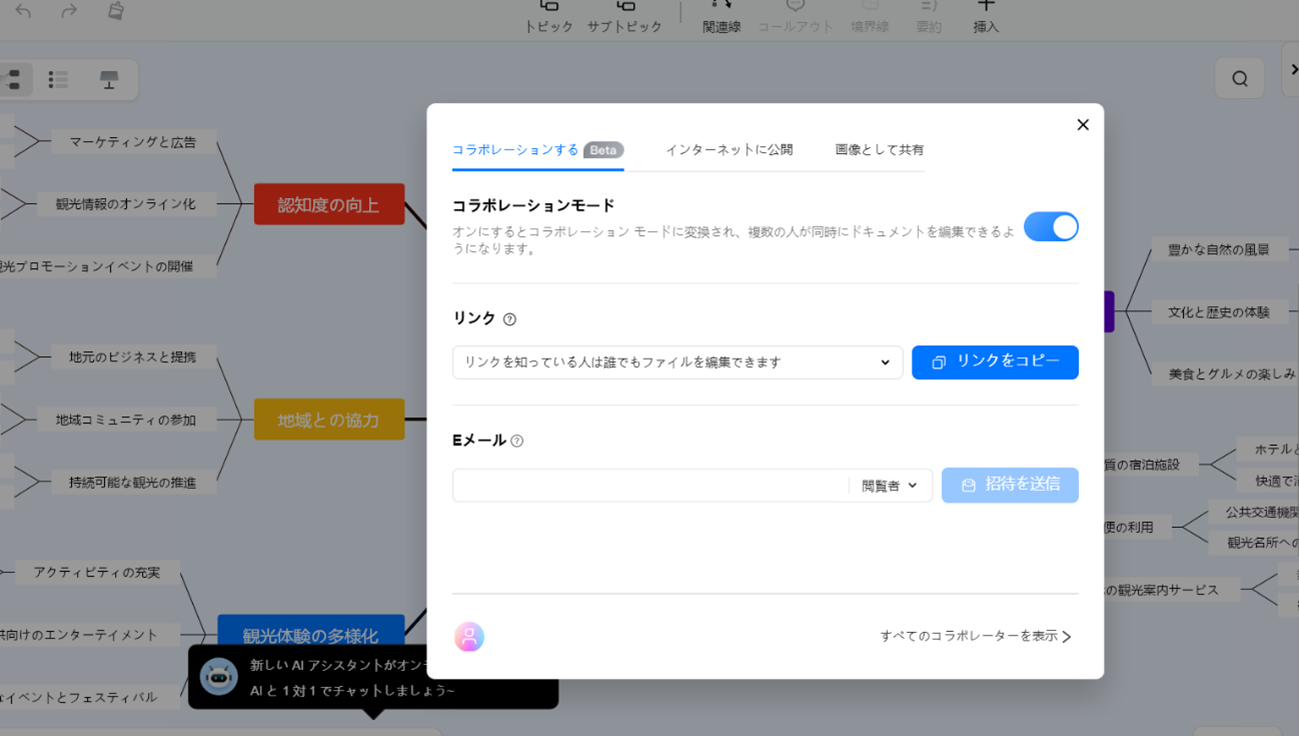Viewport: 1299px width, 736px height.
Task: Select the 観光体験の多様化 node
Action: tap(311, 634)
